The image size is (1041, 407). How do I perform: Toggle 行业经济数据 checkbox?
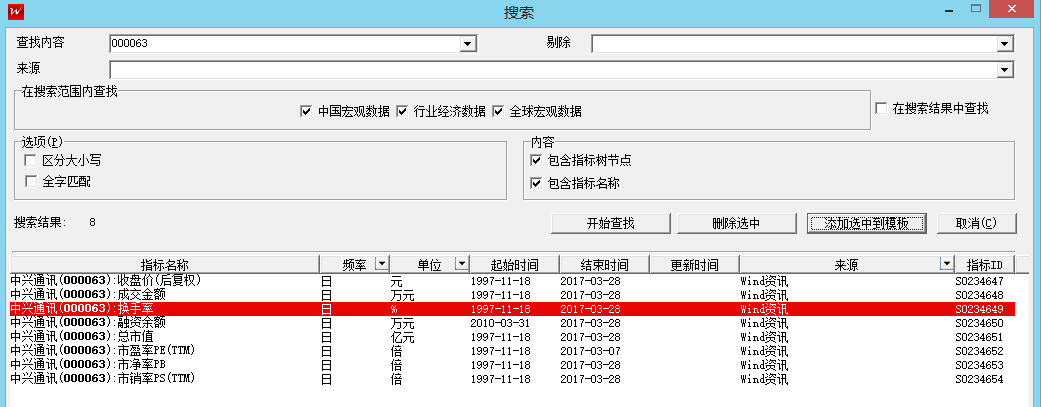coord(402,112)
